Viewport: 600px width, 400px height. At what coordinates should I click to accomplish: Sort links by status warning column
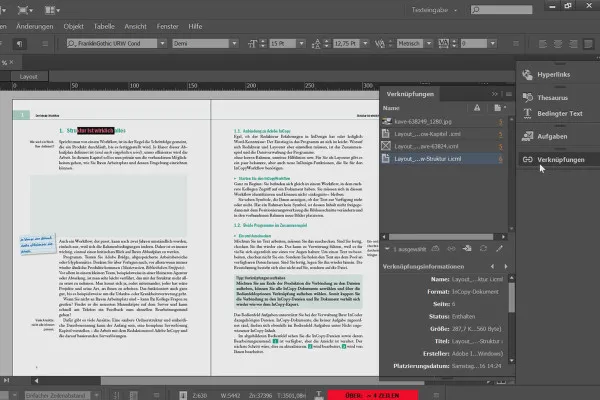point(476,107)
